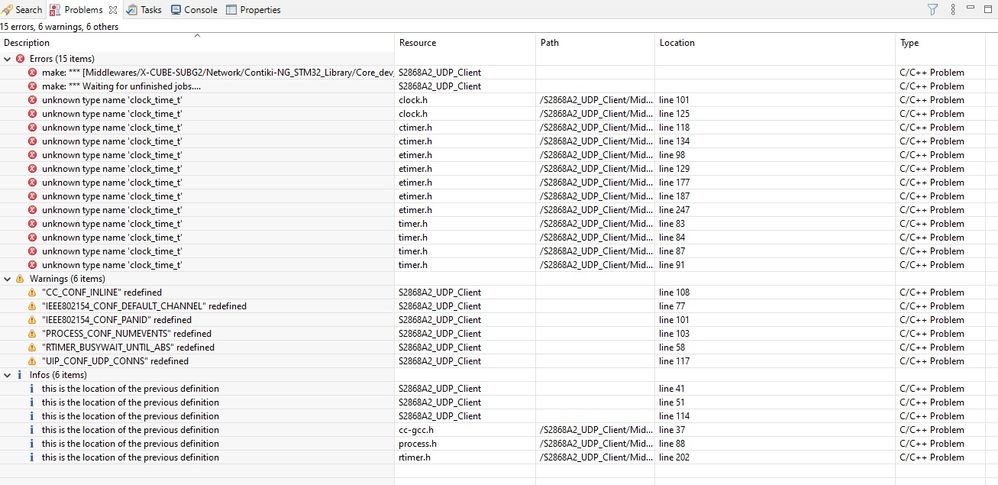Click error icon on etimer.h line 177 row

coord(32,183)
